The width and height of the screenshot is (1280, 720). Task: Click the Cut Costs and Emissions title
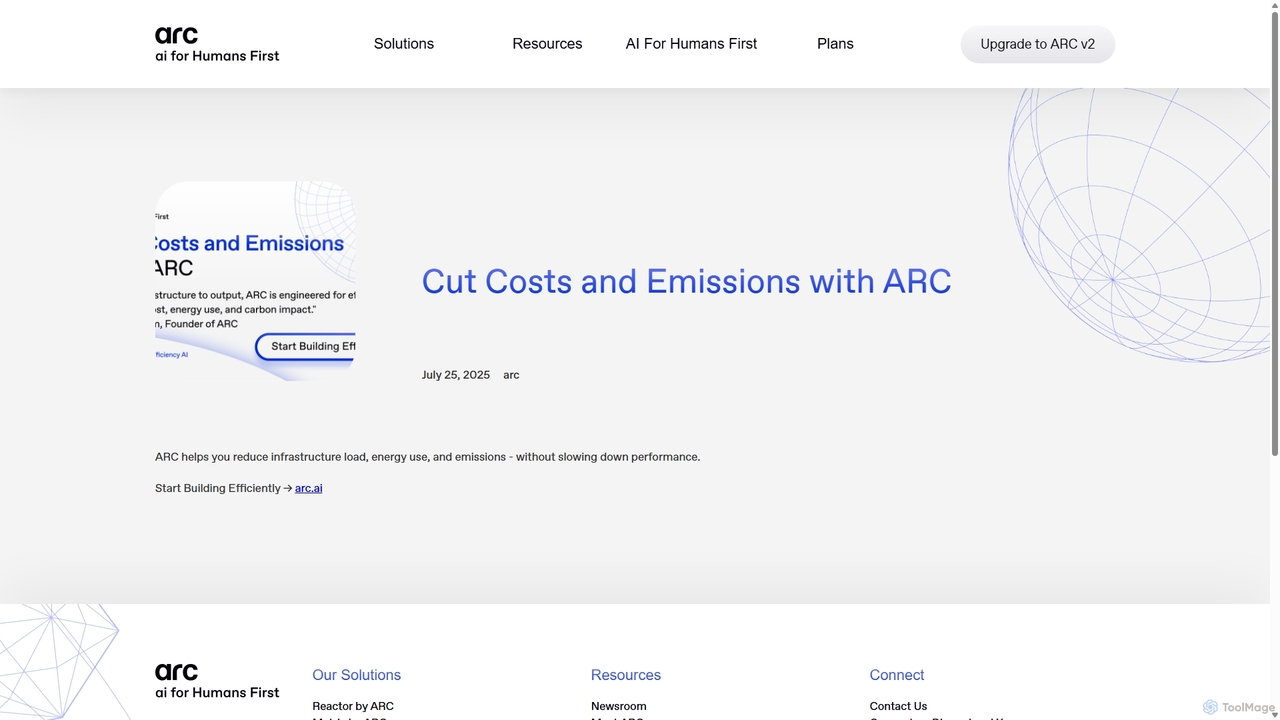(686, 281)
